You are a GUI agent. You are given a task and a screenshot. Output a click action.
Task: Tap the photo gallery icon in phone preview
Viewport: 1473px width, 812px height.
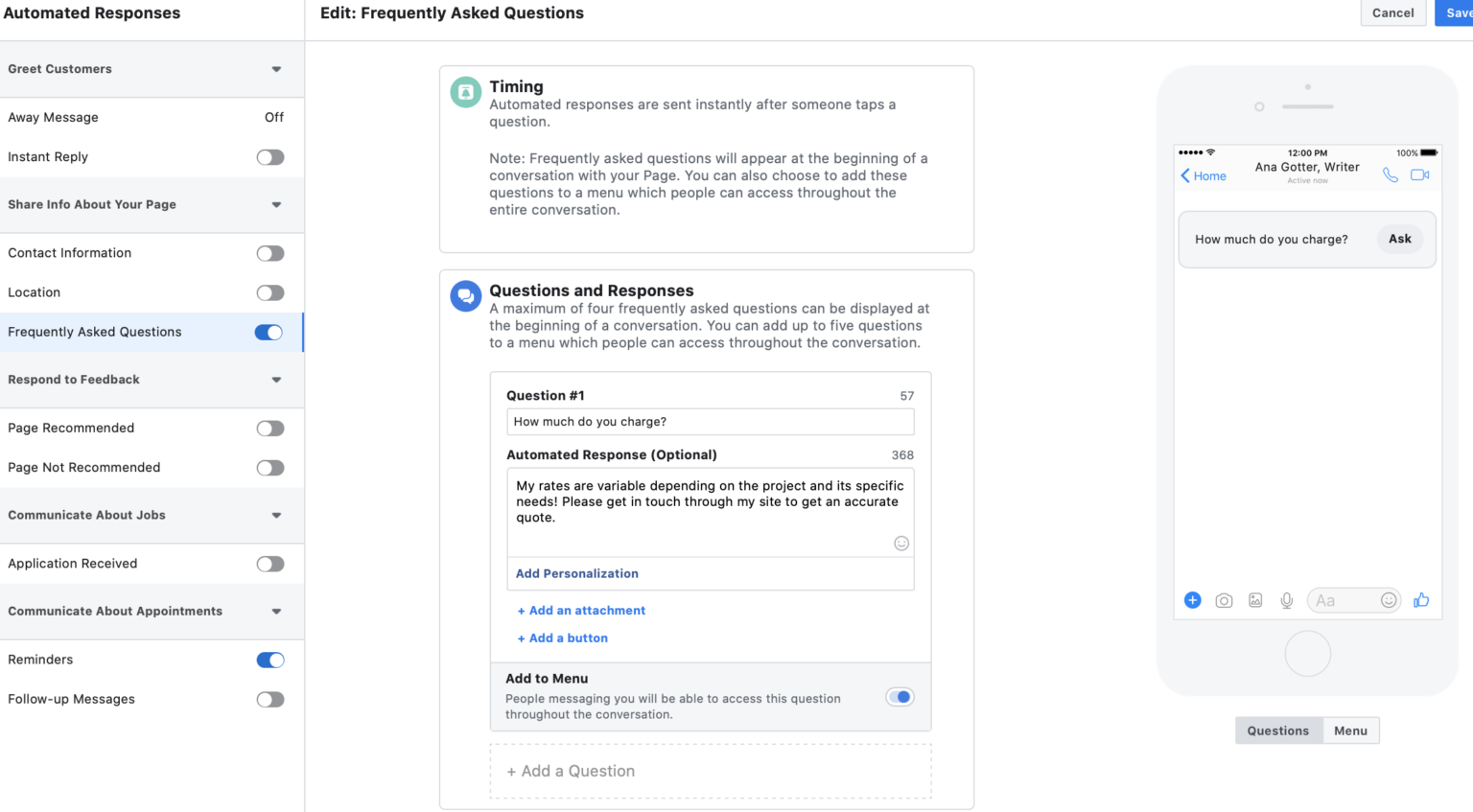pyautogui.click(x=1255, y=600)
